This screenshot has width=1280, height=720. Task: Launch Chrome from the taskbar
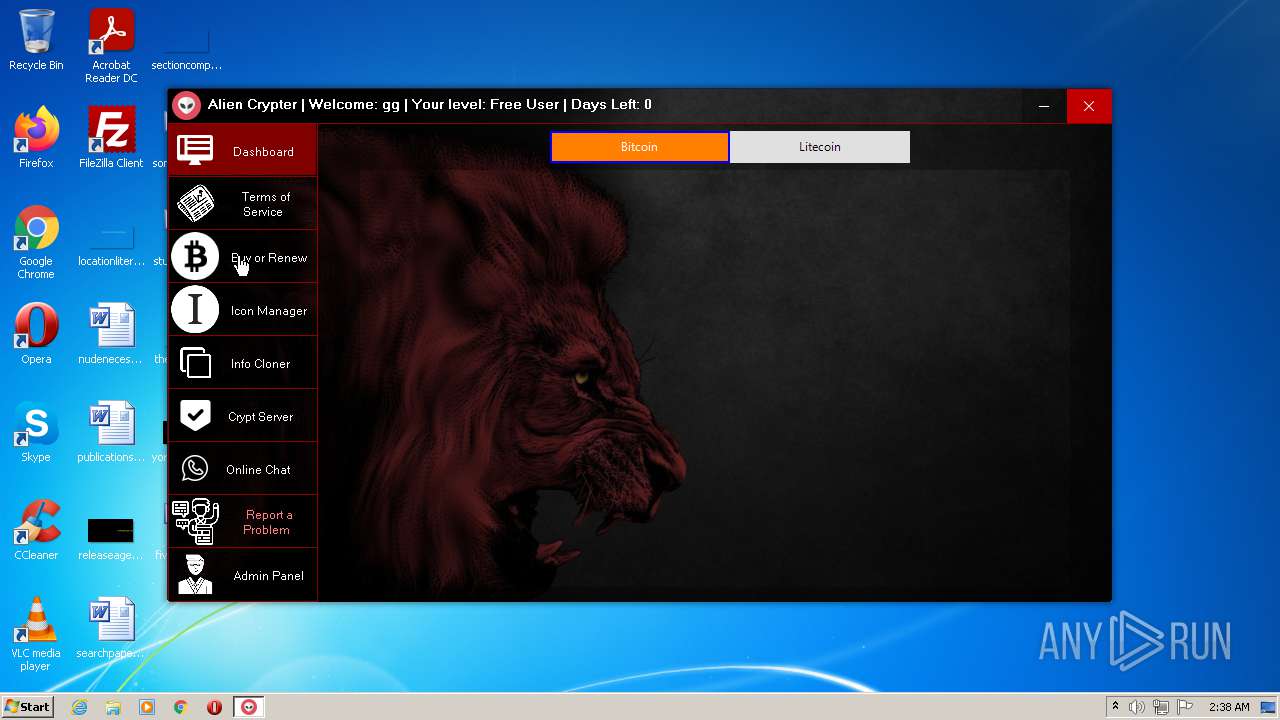pyautogui.click(x=180, y=707)
